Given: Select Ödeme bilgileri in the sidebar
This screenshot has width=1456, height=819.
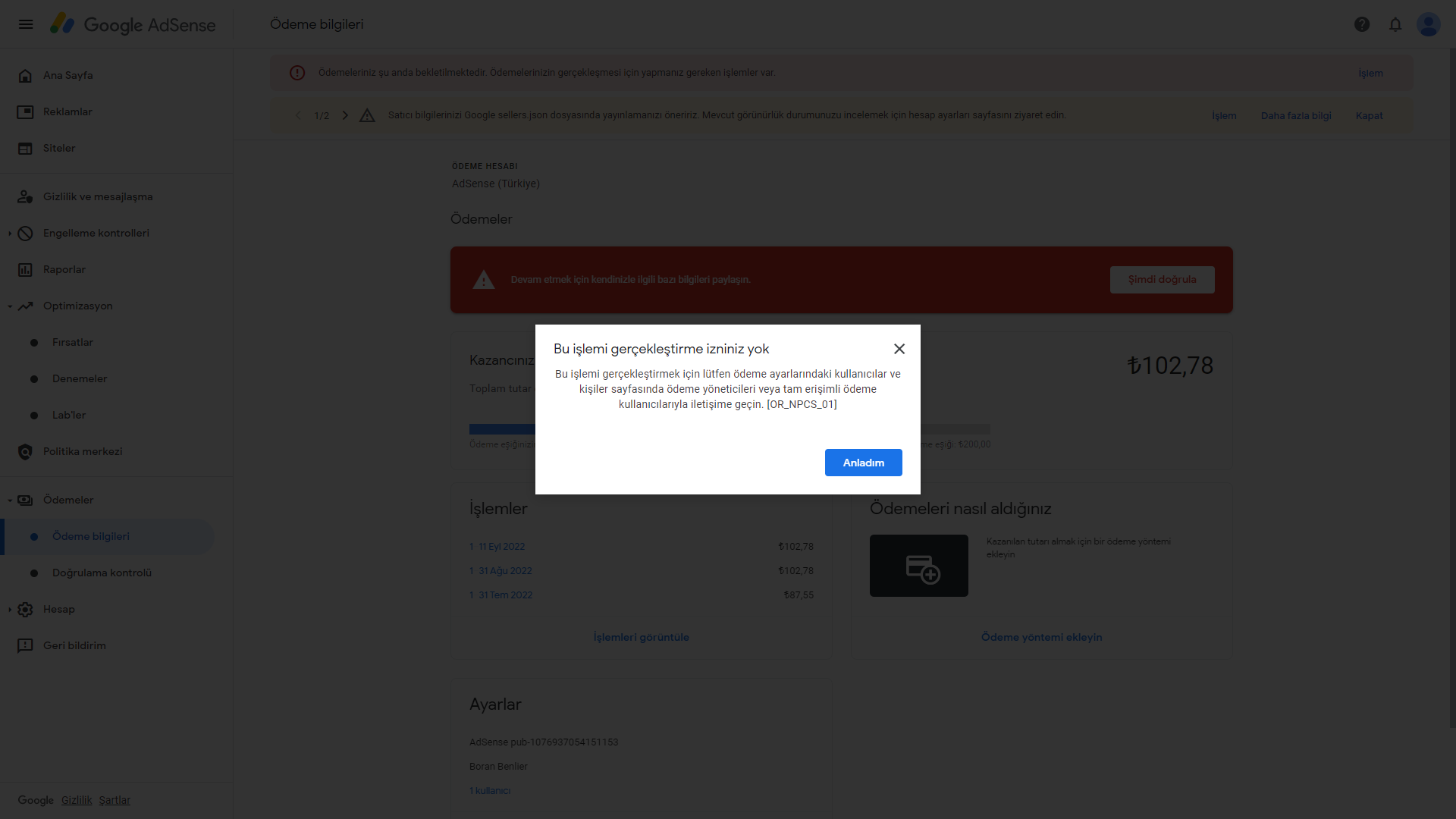Looking at the screenshot, I should point(107,537).
